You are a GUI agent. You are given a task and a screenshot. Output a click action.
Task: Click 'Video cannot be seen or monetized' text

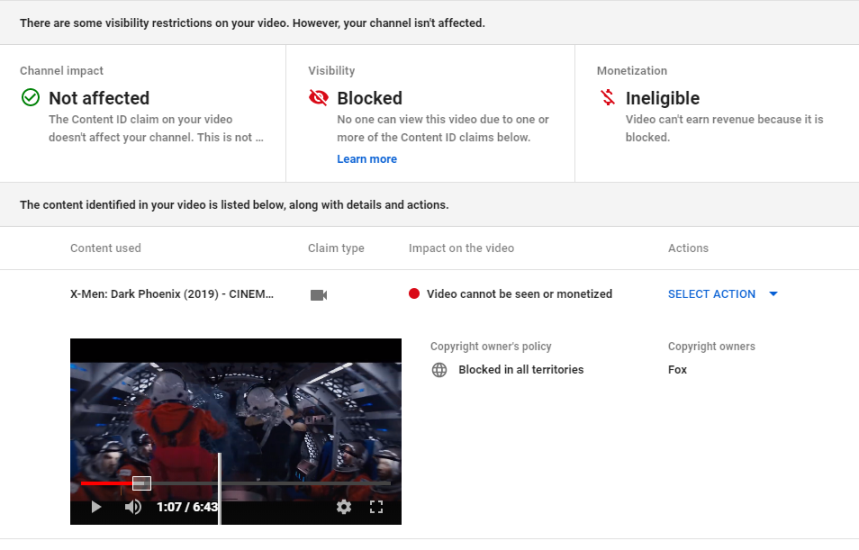click(519, 294)
